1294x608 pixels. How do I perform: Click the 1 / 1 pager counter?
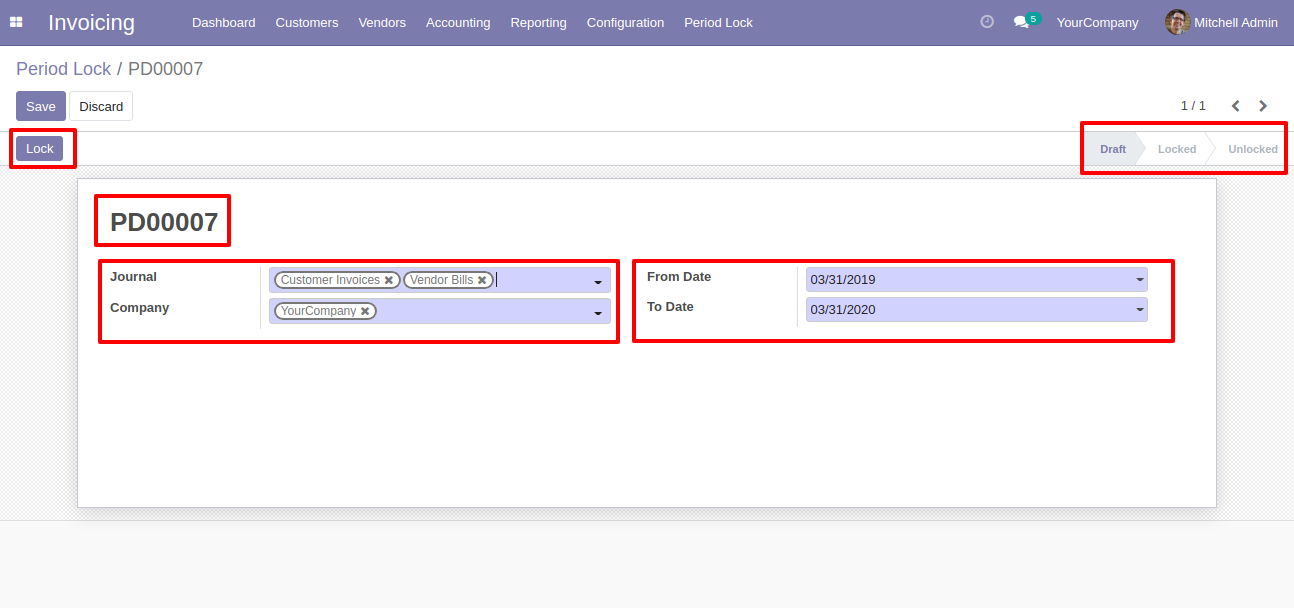(1193, 106)
